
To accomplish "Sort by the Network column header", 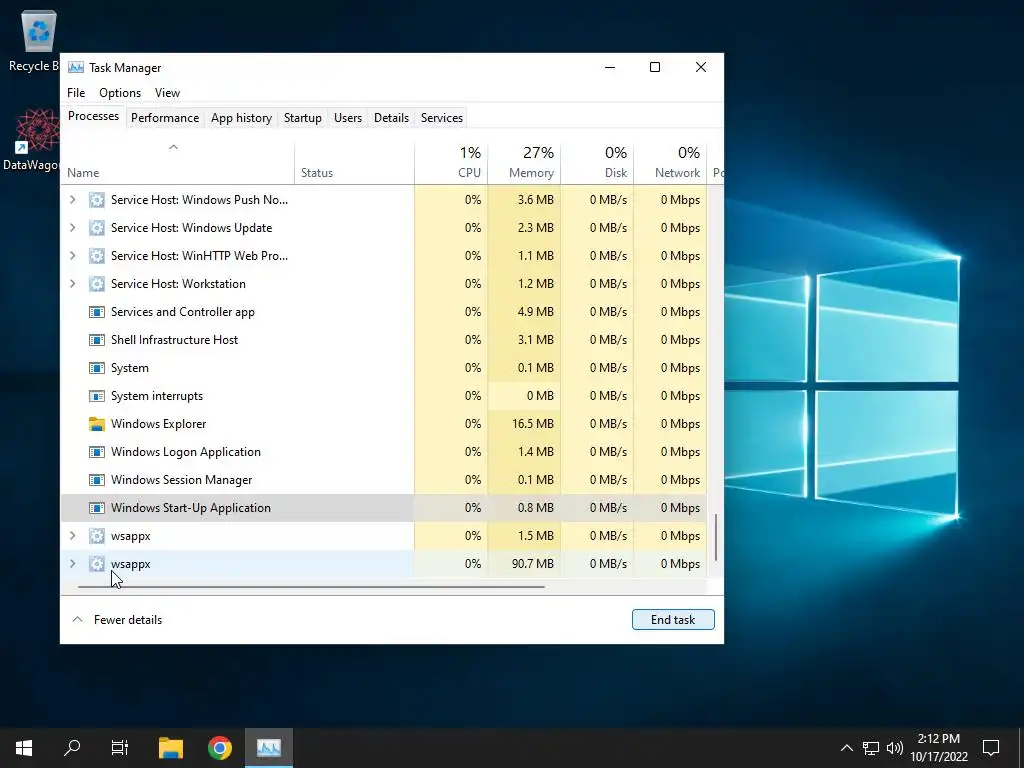I will click(x=671, y=163).
